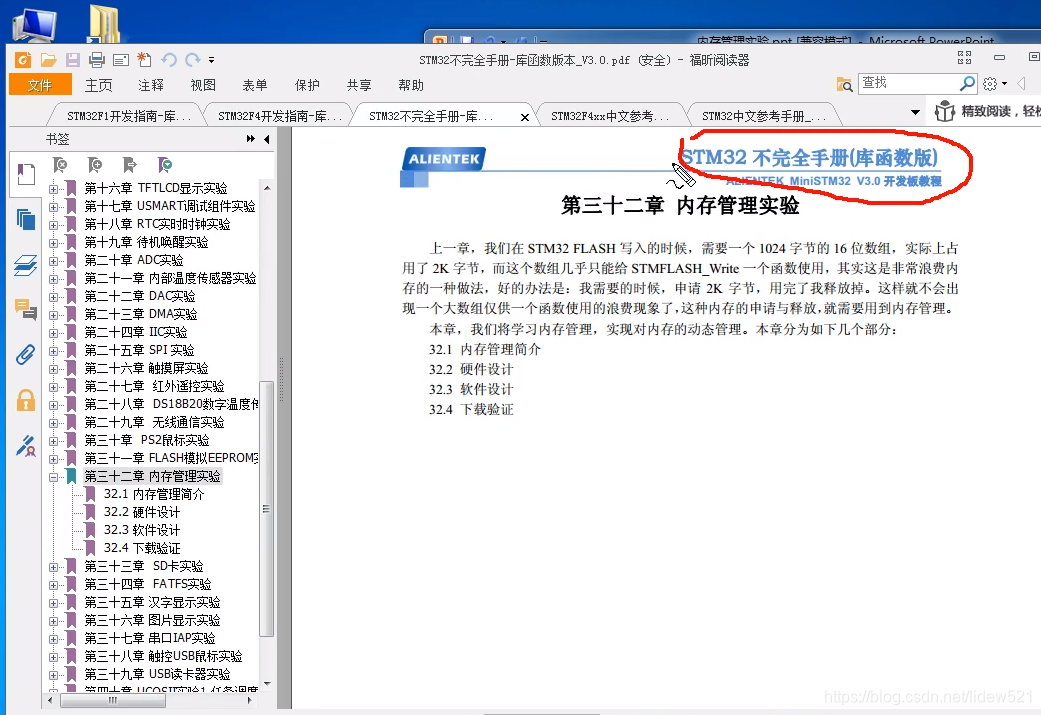Viewport: 1041px width, 715px height.
Task: Expand 第三十章 PS2鼠标实验 bookmark node
Action: click(54, 441)
